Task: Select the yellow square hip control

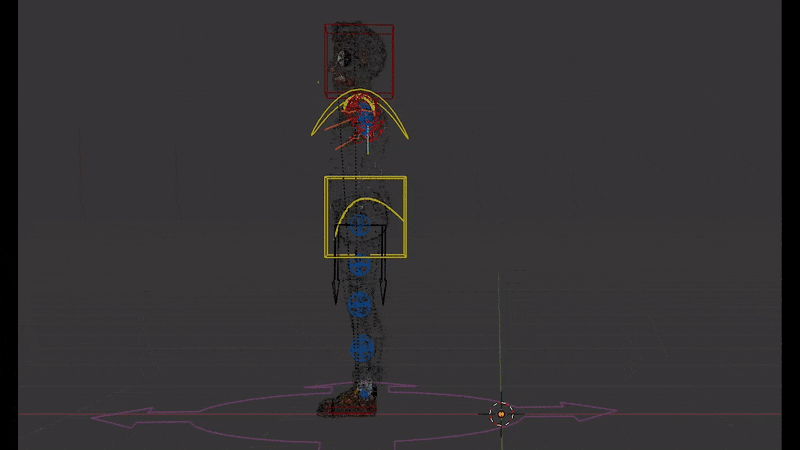Action: coord(325,215)
